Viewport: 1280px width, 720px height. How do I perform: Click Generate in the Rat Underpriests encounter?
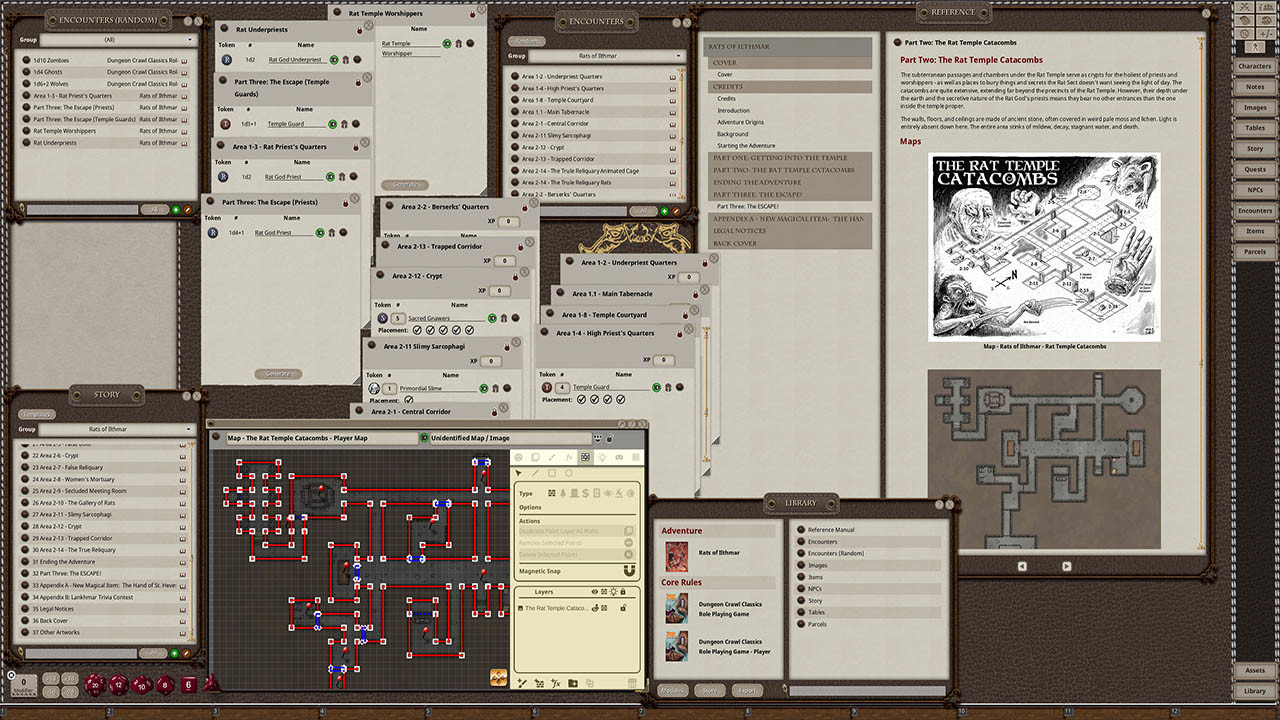pos(278,373)
